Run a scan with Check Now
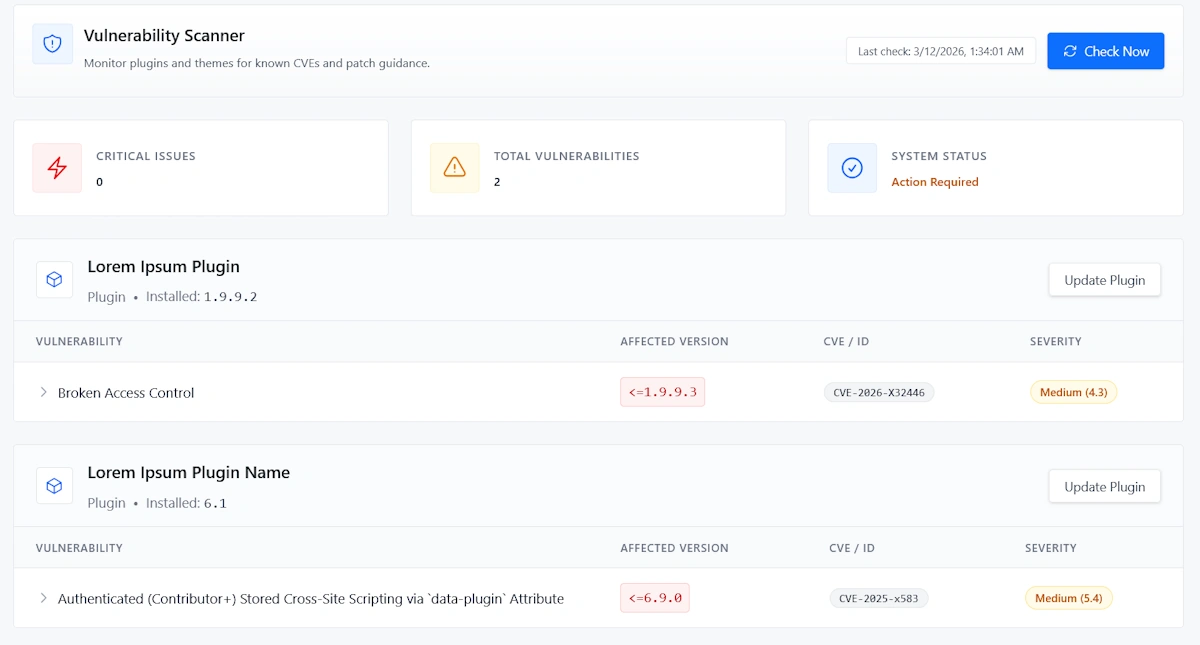 pyautogui.click(x=1106, y=51)
